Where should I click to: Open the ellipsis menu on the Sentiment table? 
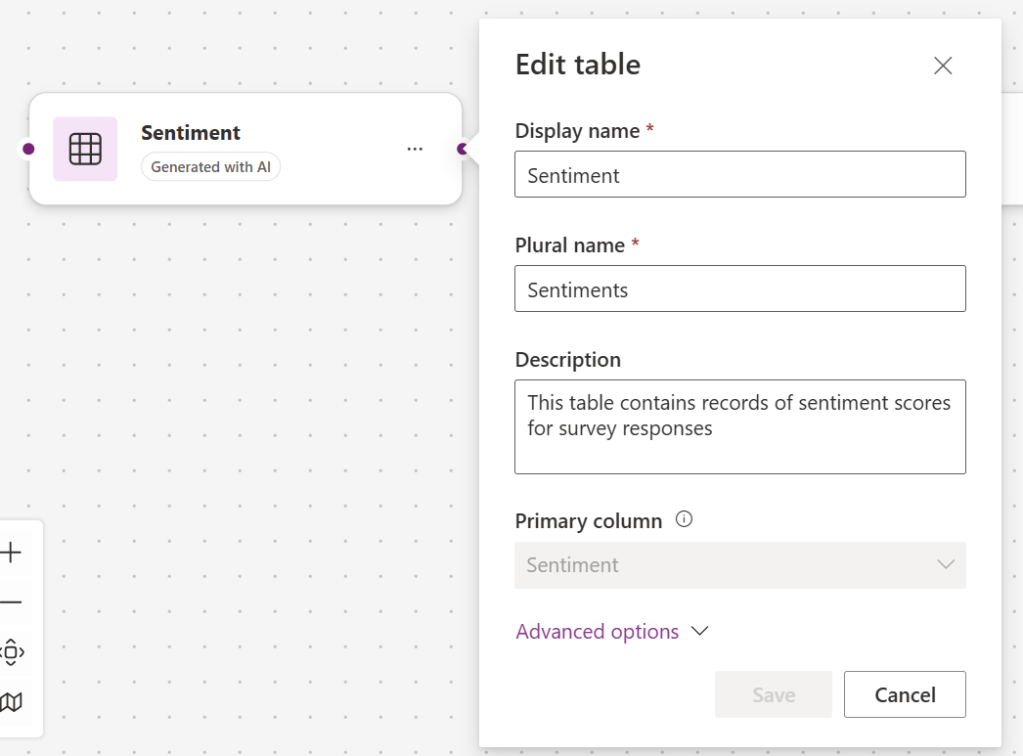pos(414,148)
